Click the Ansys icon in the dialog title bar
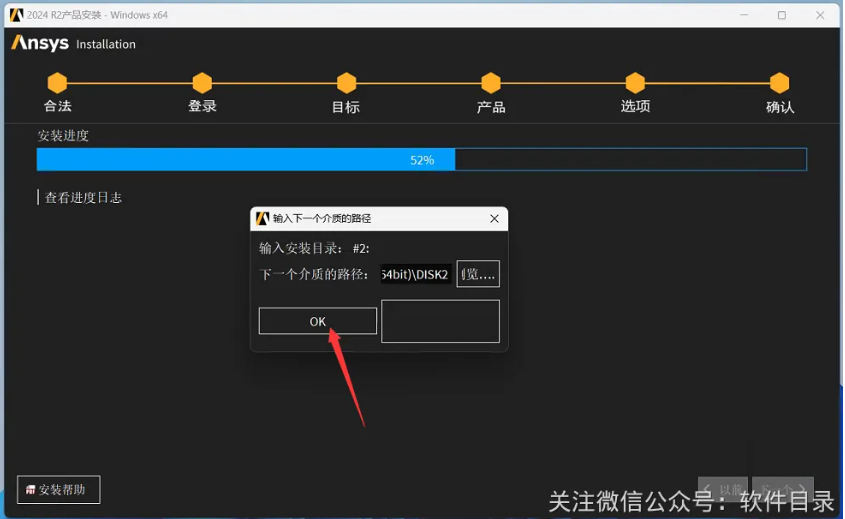This screenshot has height=519, width=845. [x=263, y=218]
